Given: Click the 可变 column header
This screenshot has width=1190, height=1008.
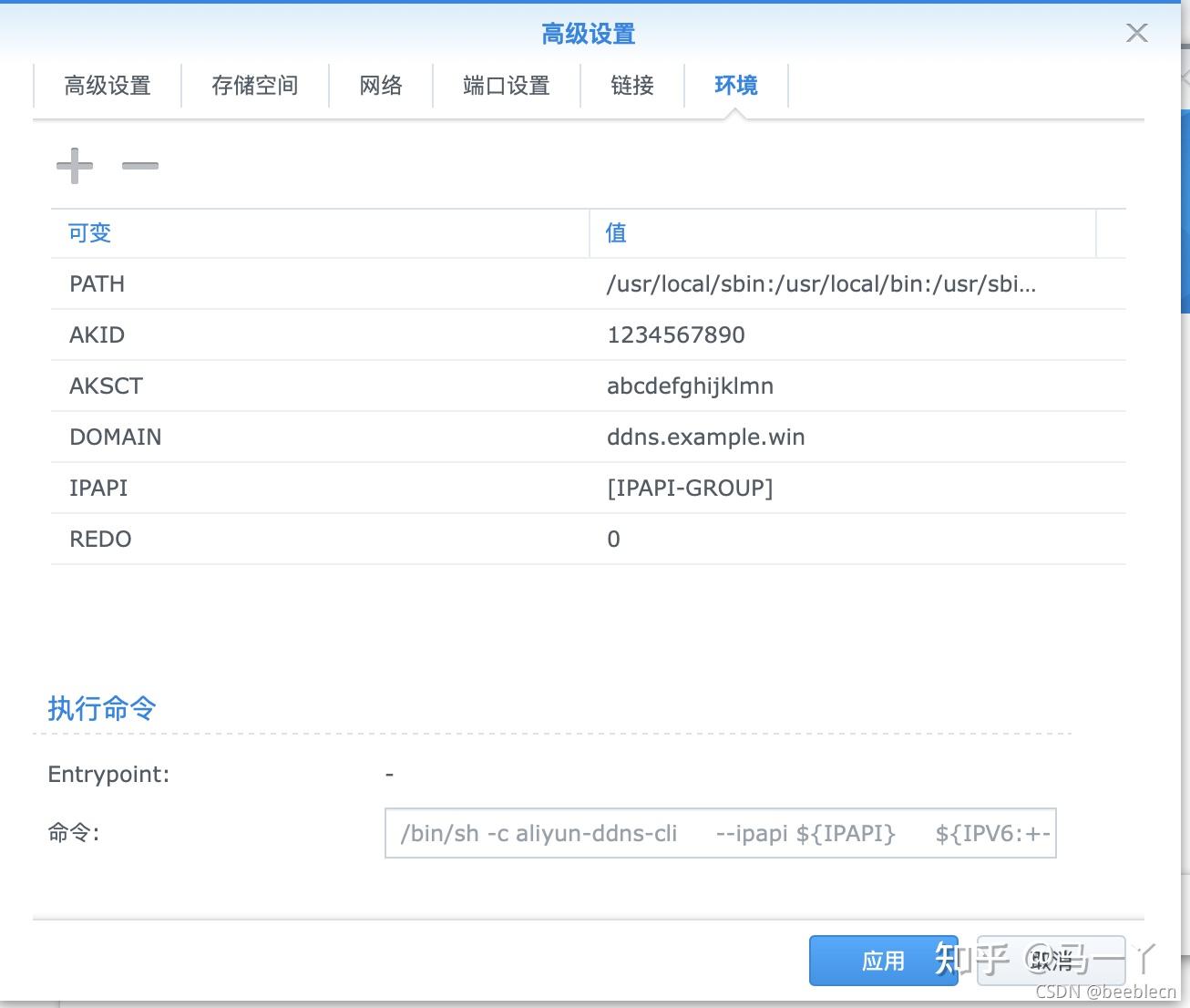Looking at the screenshot, I should (88, 232).
